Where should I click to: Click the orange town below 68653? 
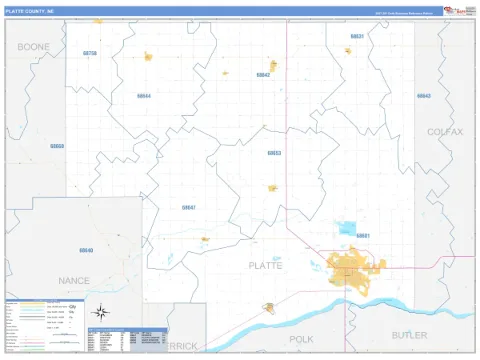[x=272, y=188]
